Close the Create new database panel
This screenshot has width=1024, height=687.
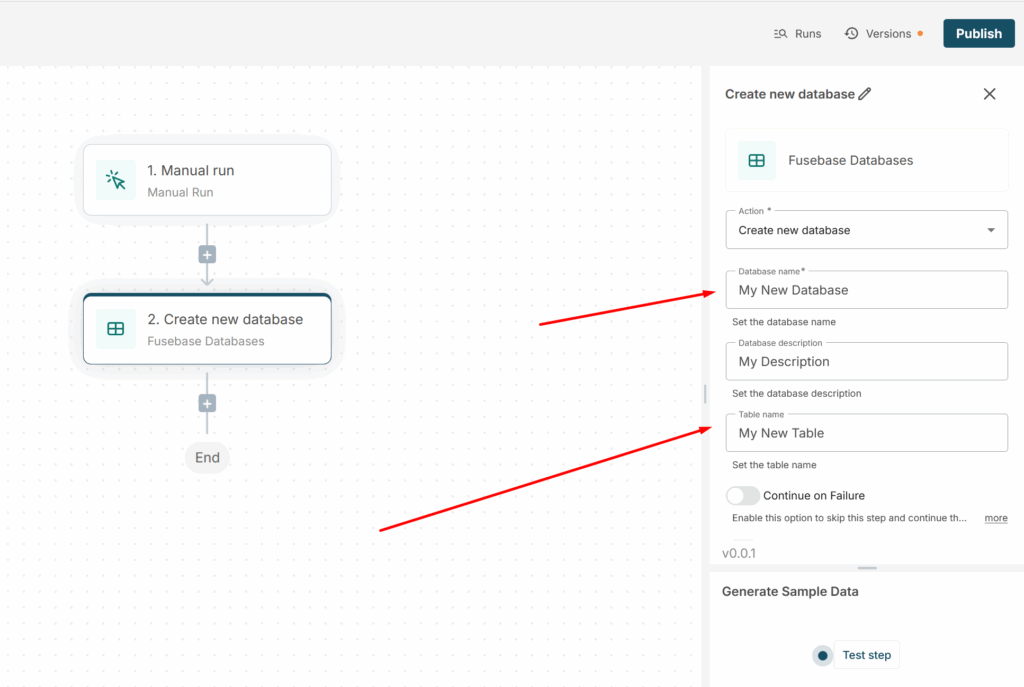(989, 94)
